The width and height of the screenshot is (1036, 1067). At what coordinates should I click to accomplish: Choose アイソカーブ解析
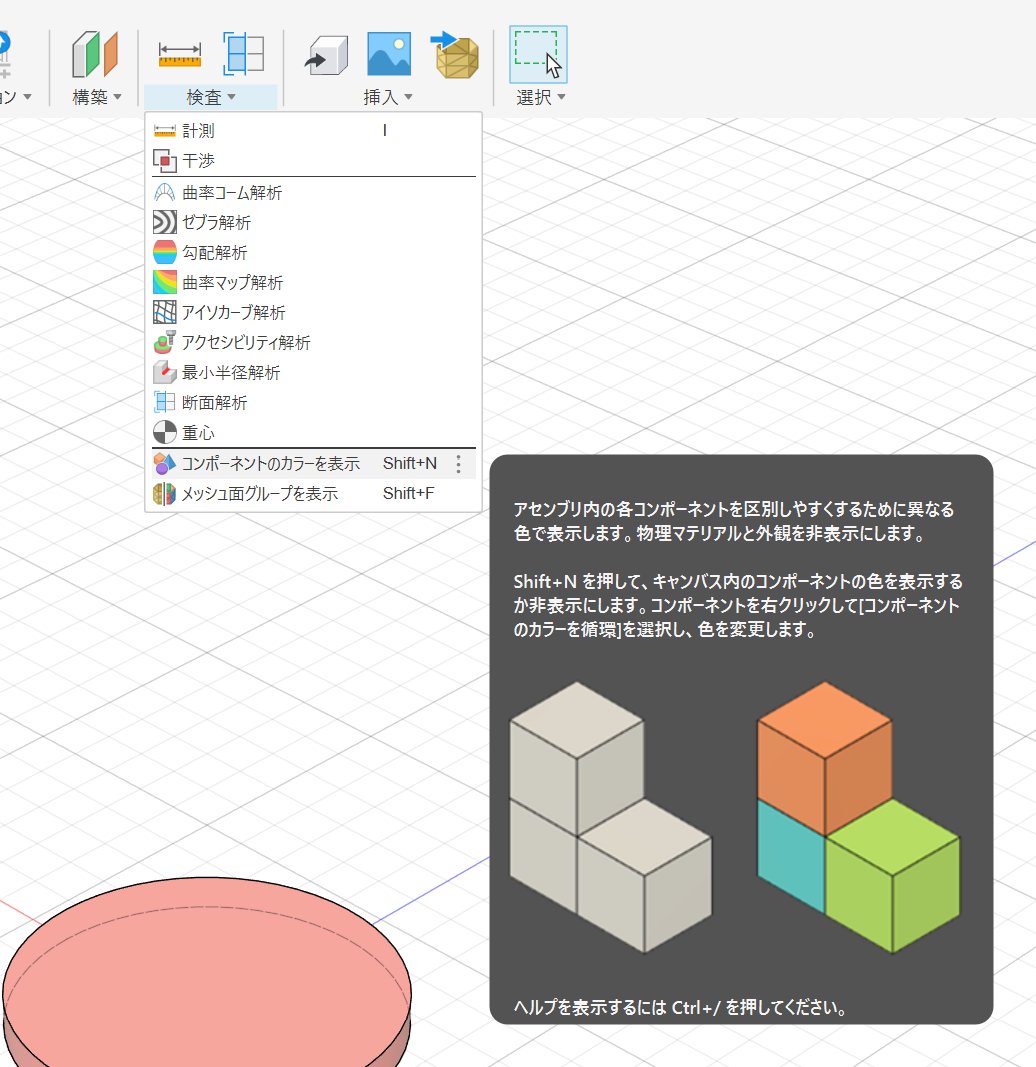tap(313, 312)
